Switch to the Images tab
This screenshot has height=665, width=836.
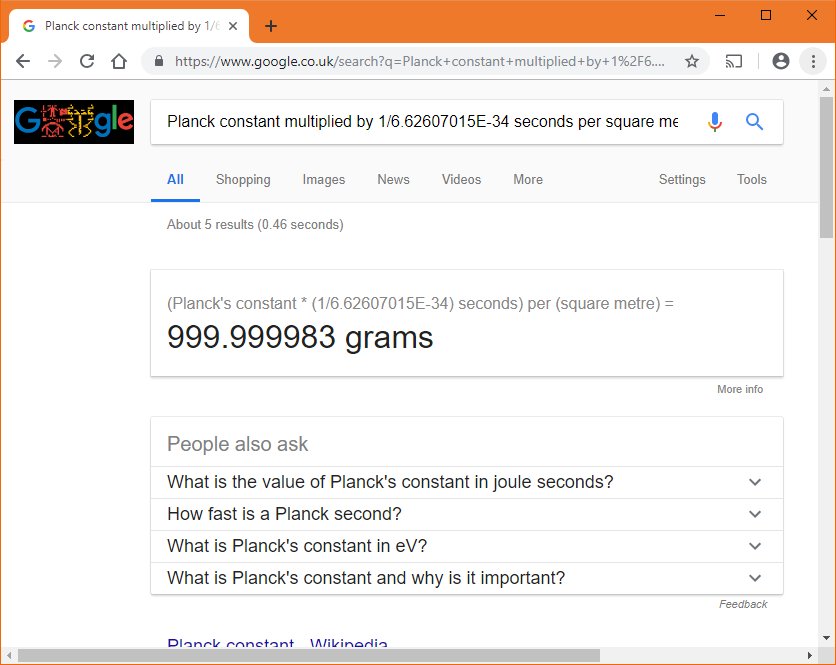(x=324, y=180)
